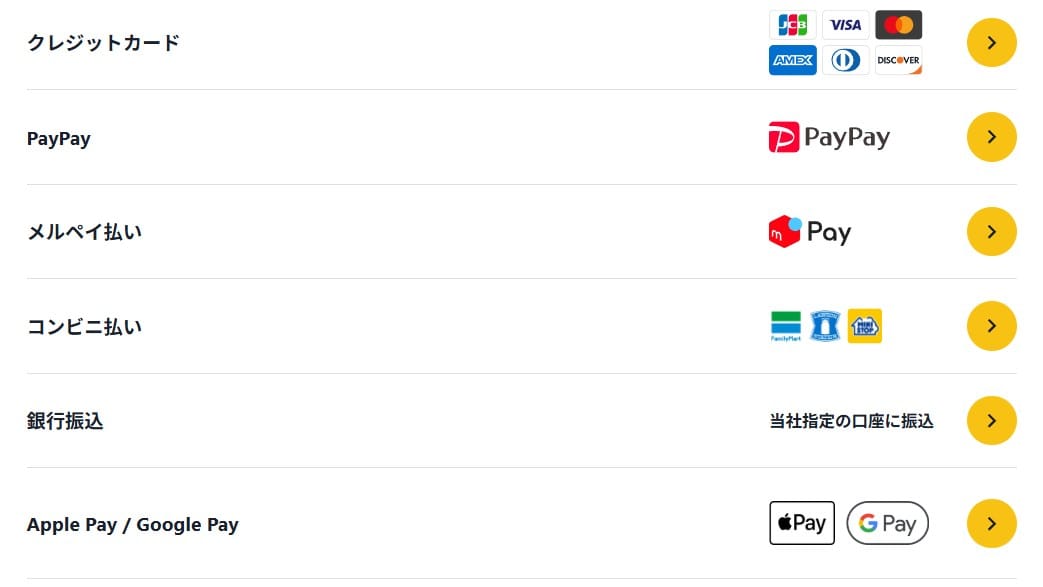The image size is (1043, 587).
Task: Click the Apple Pay badge
Action: tap(802, 523)
